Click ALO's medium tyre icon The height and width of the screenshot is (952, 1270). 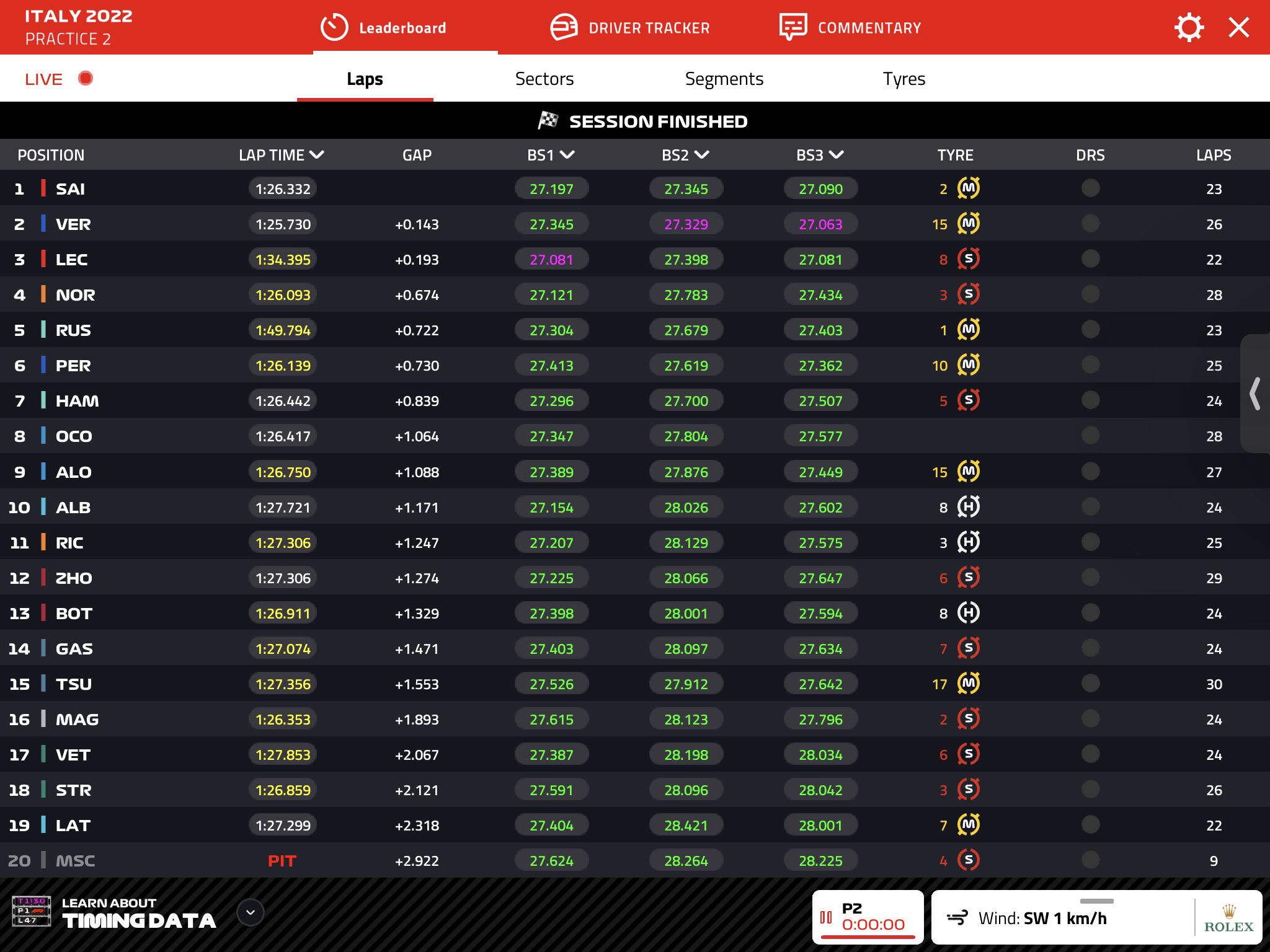(969, 471)
